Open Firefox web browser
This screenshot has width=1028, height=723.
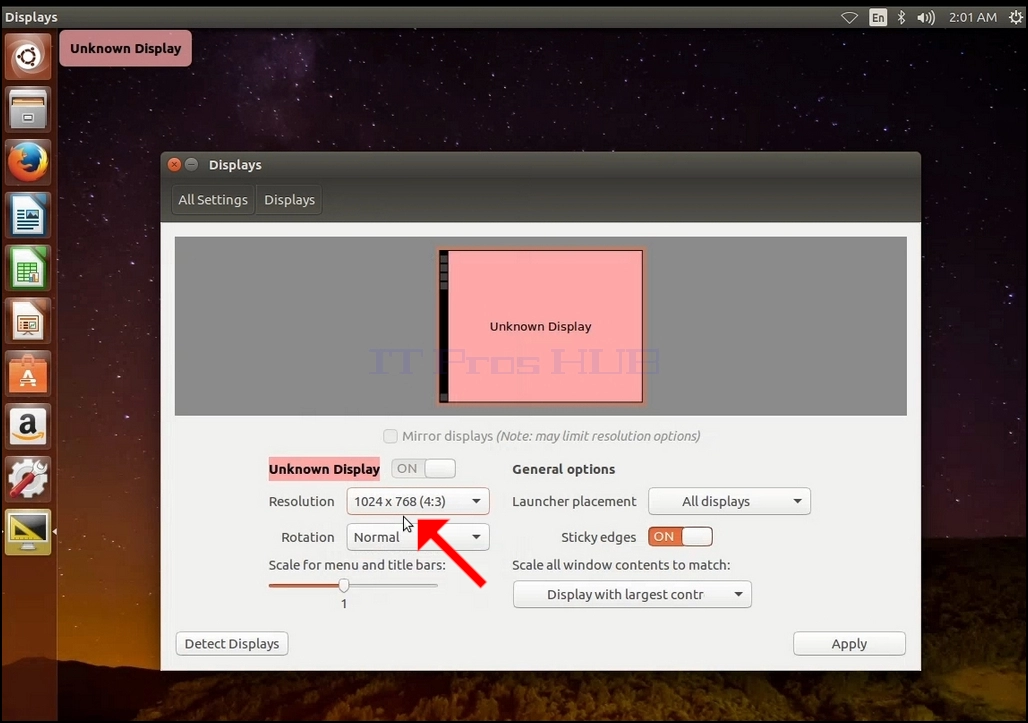28,162
